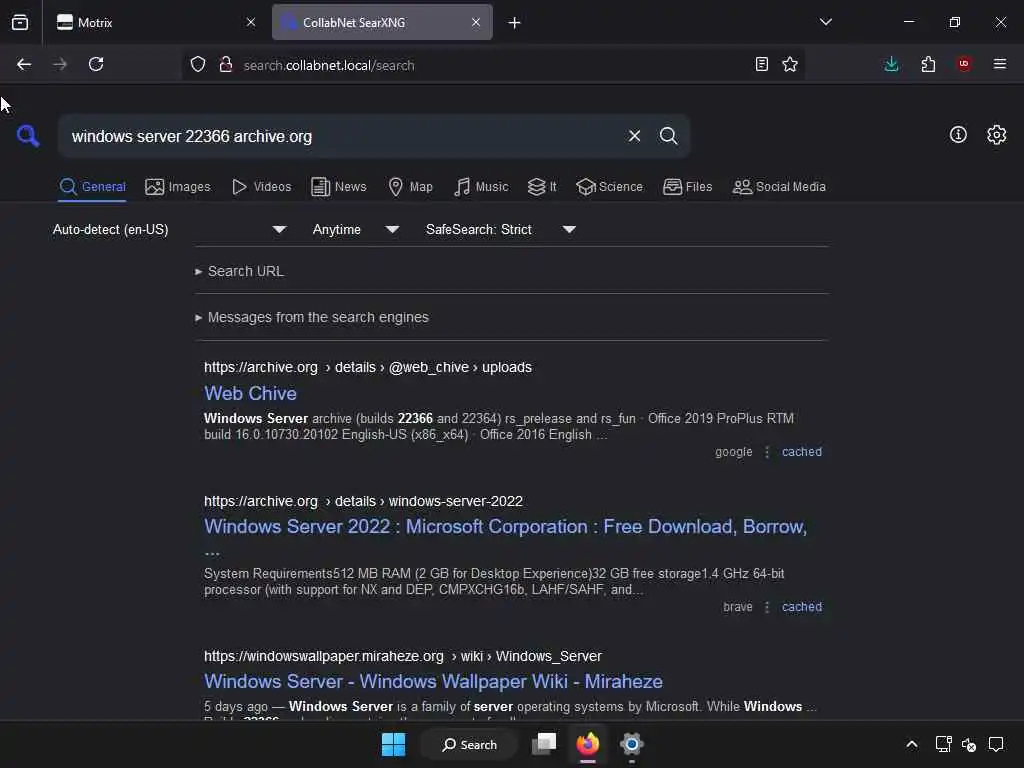The height and width of the screenshot is (768, 1024).
Task: Click the archive.org @web_chive uploads URL
Action: tap(368, 367)
